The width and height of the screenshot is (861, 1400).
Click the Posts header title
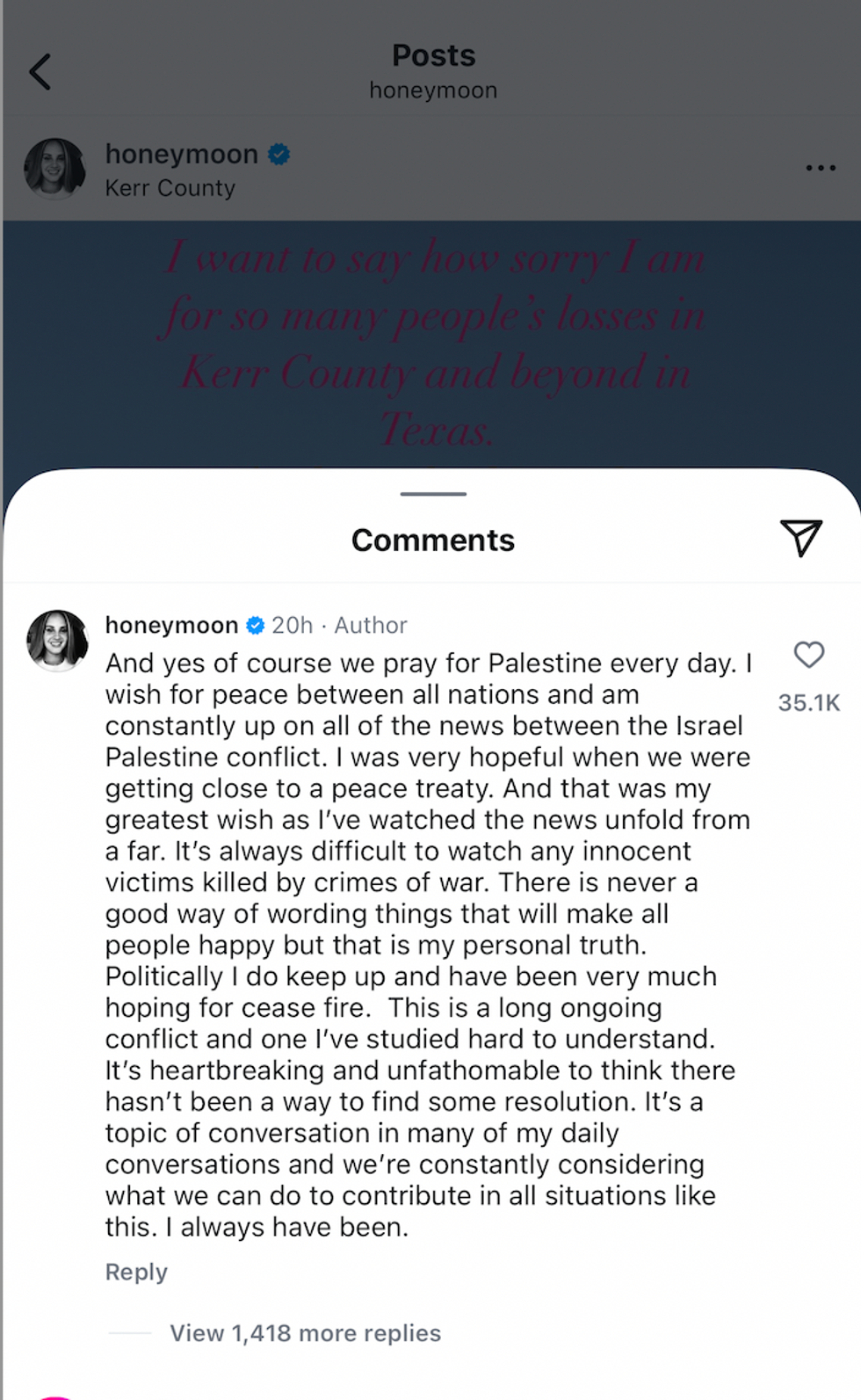coord(433,56)
